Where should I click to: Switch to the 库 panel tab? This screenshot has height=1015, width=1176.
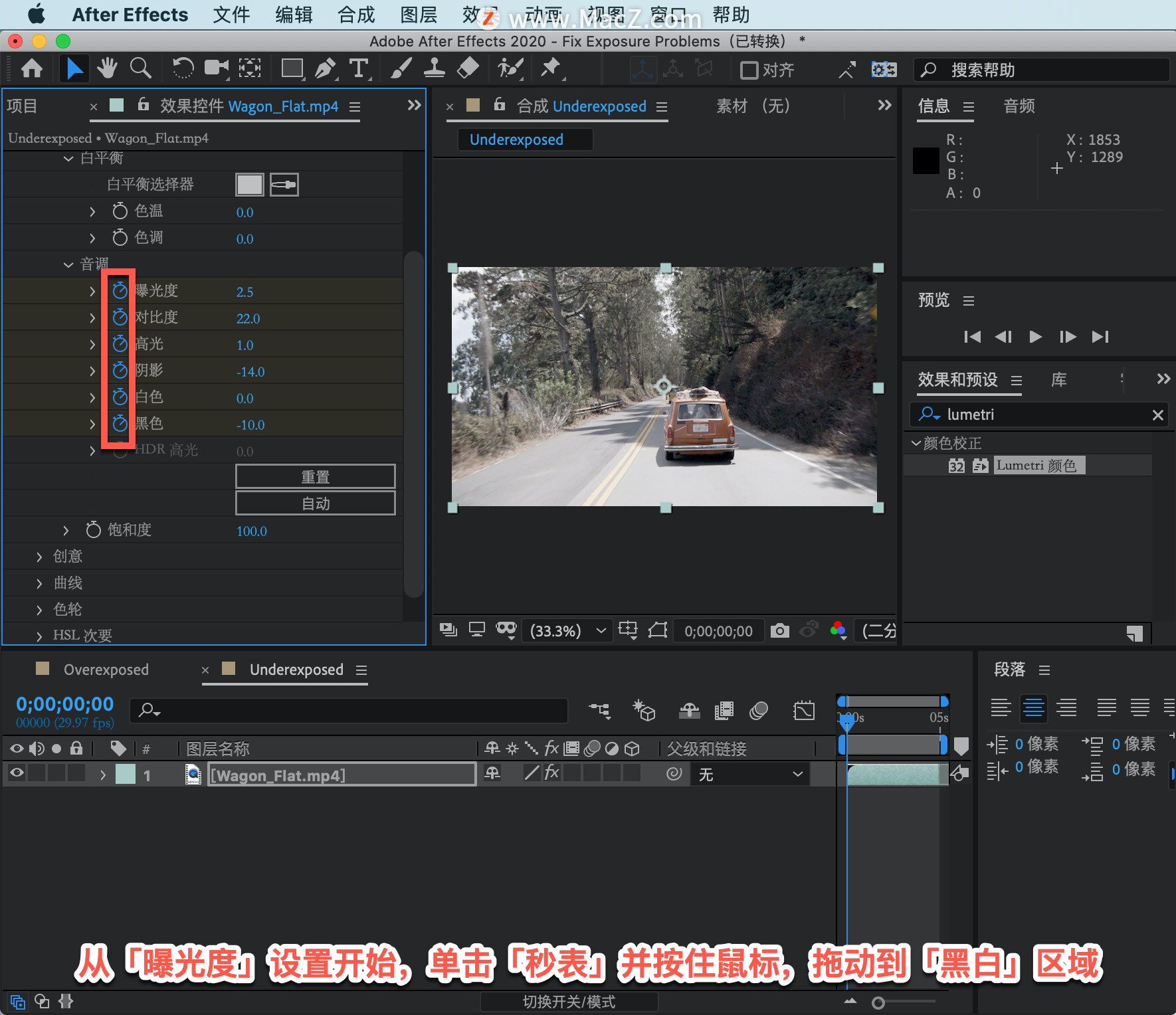click(x=1059, y=380)
